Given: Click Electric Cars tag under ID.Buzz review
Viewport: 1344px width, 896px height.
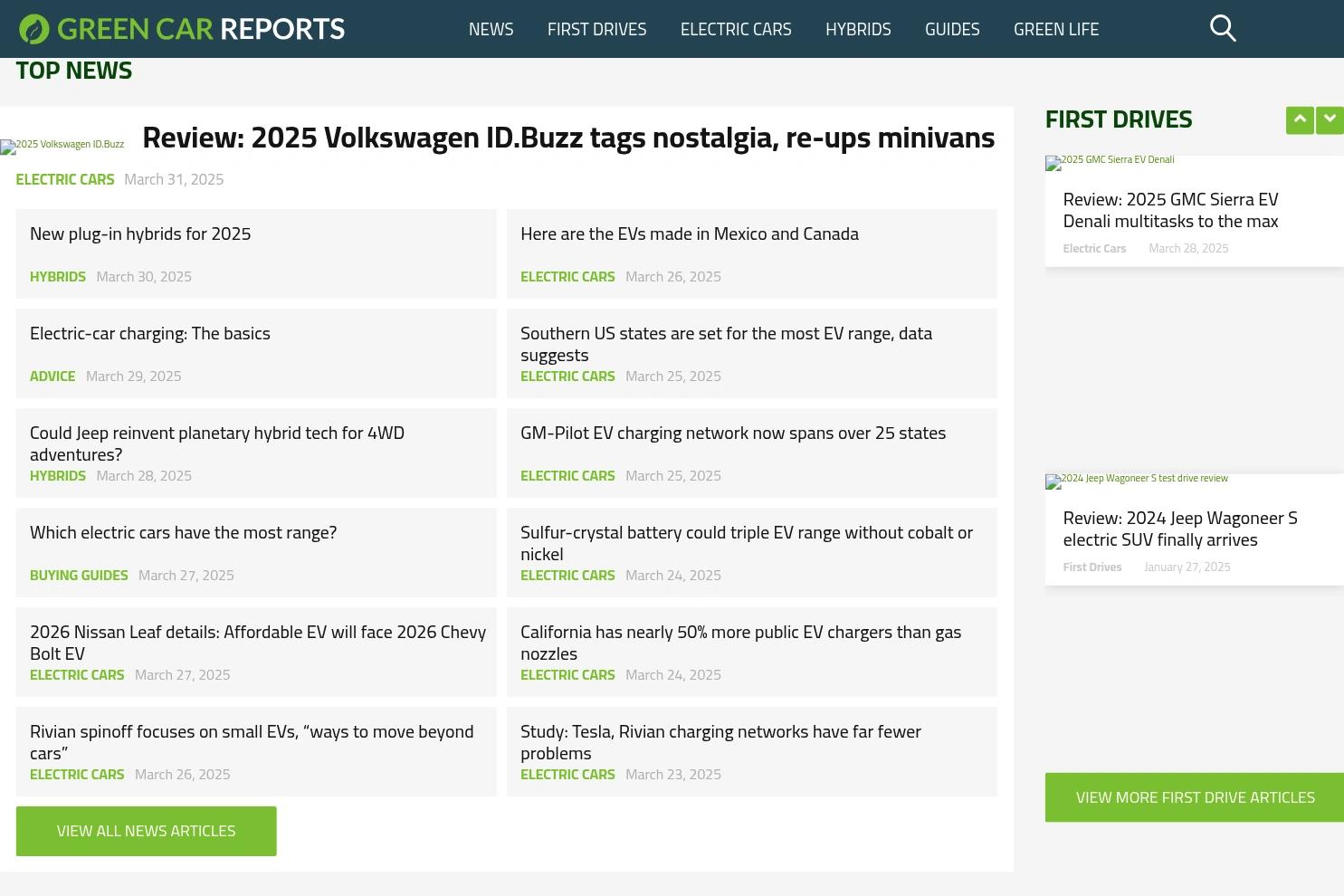Looking at the screenshot, I should pyautogui.click(x=65, y=179).
